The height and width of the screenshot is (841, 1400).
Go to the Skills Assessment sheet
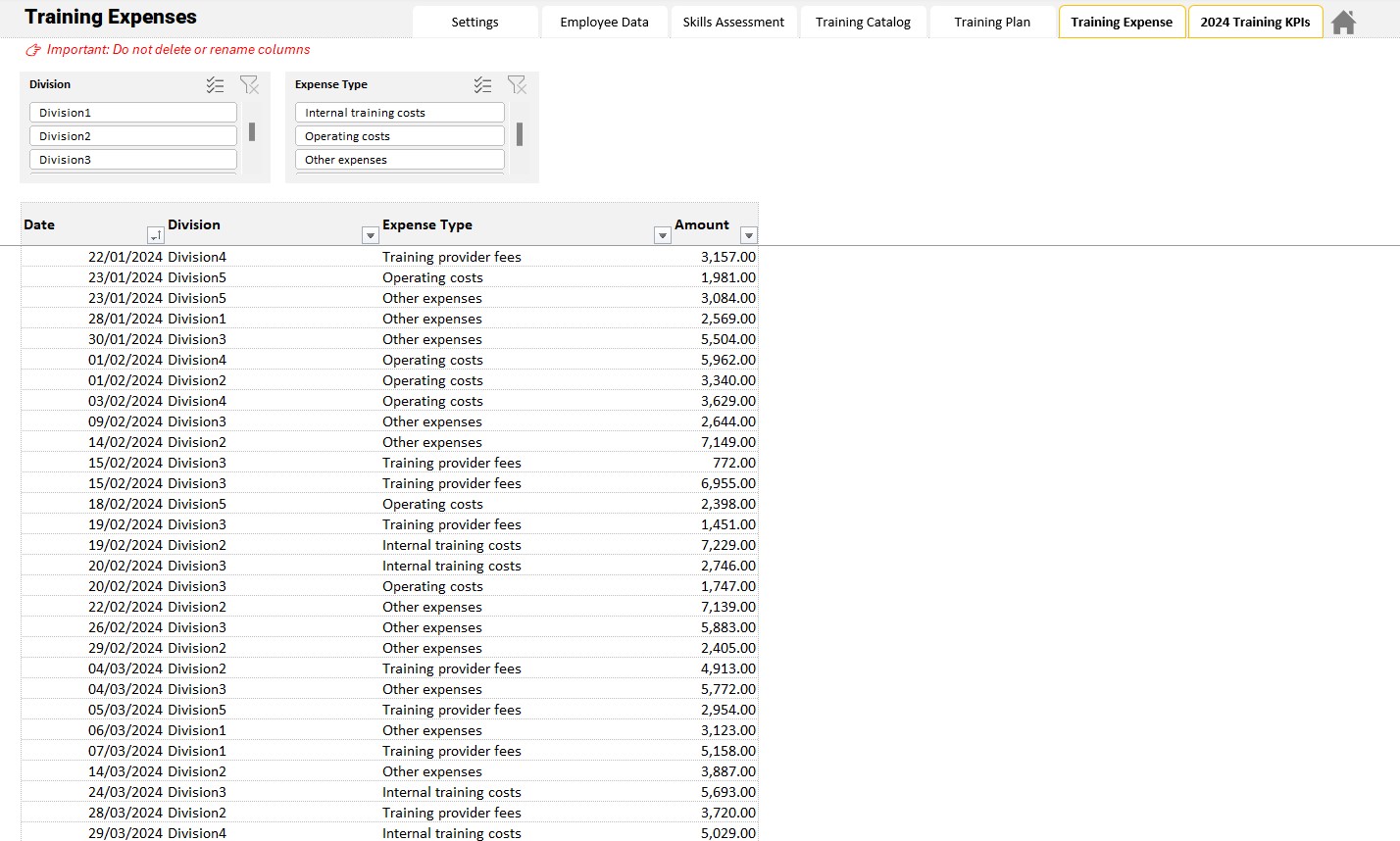click(x=733, y=22)
